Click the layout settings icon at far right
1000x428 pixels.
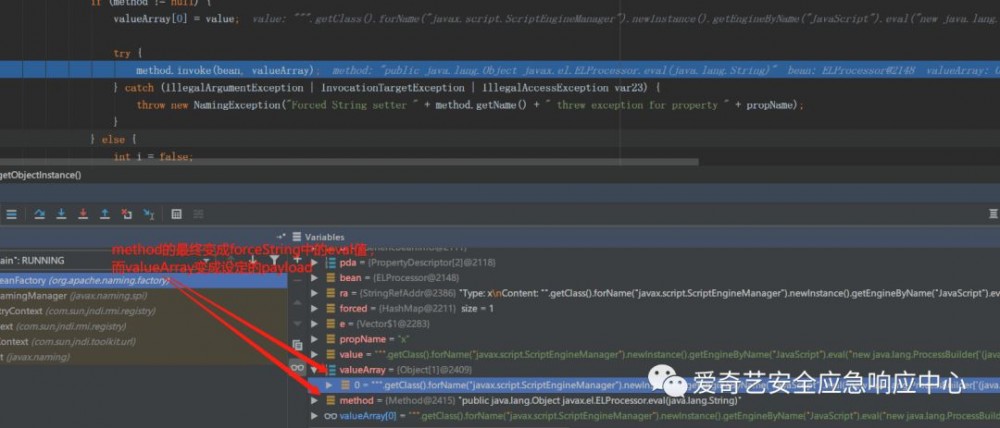[x=994, y=214]
